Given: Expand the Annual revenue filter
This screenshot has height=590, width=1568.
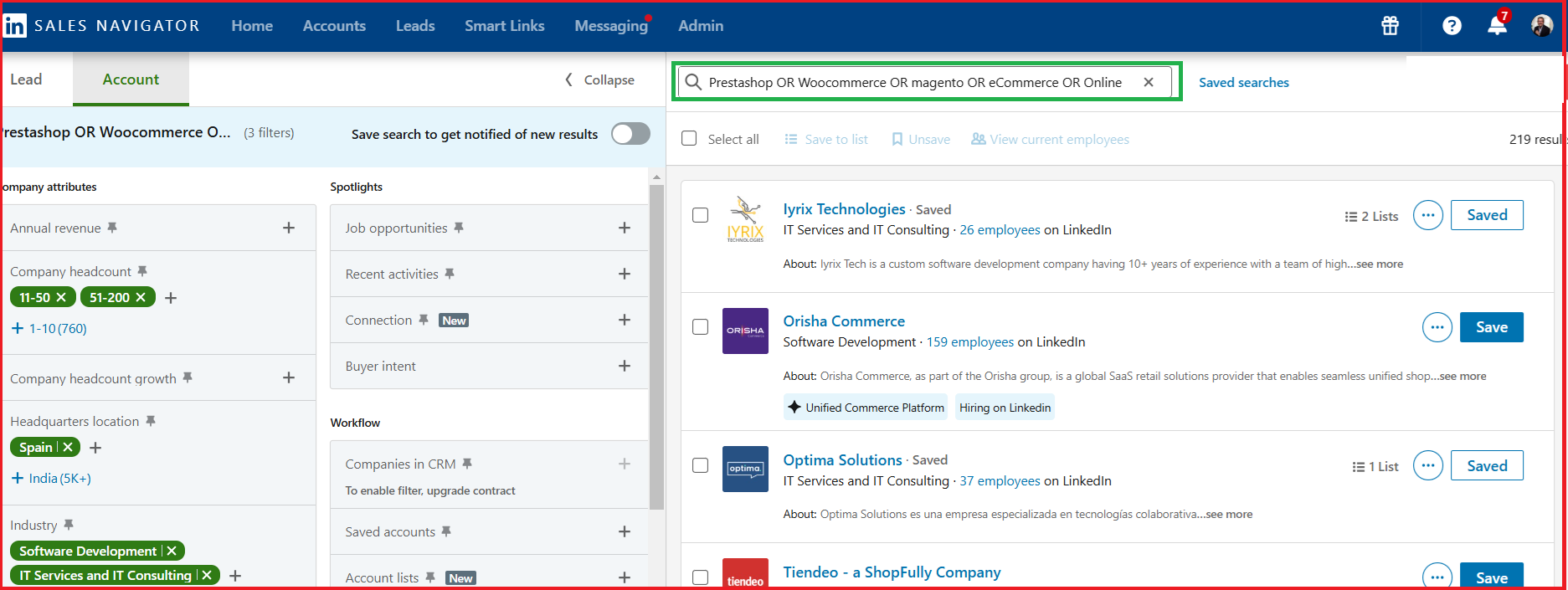Looking at the screenshot, I should (289, 228).
